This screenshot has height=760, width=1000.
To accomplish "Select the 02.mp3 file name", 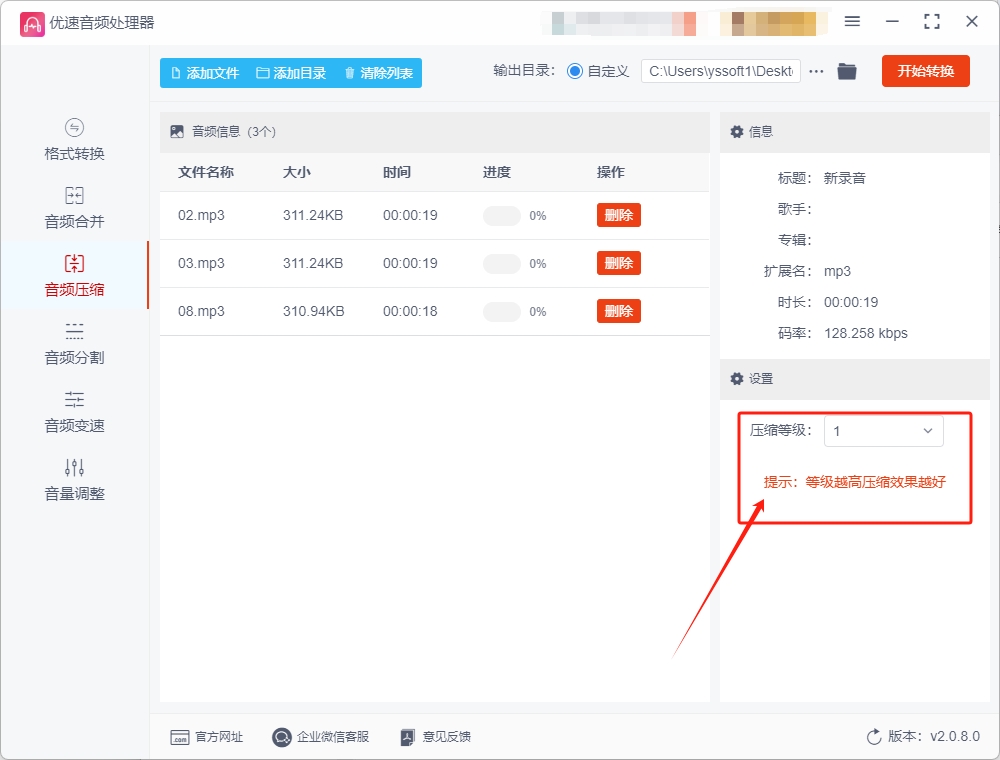I will coord(201,216).
